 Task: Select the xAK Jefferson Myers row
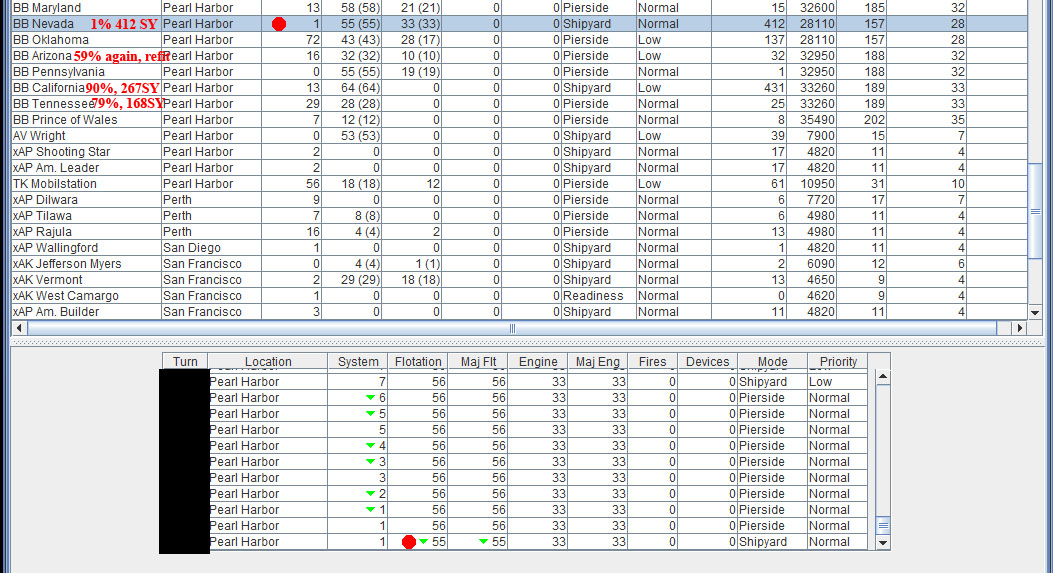[x=520, y=264]
